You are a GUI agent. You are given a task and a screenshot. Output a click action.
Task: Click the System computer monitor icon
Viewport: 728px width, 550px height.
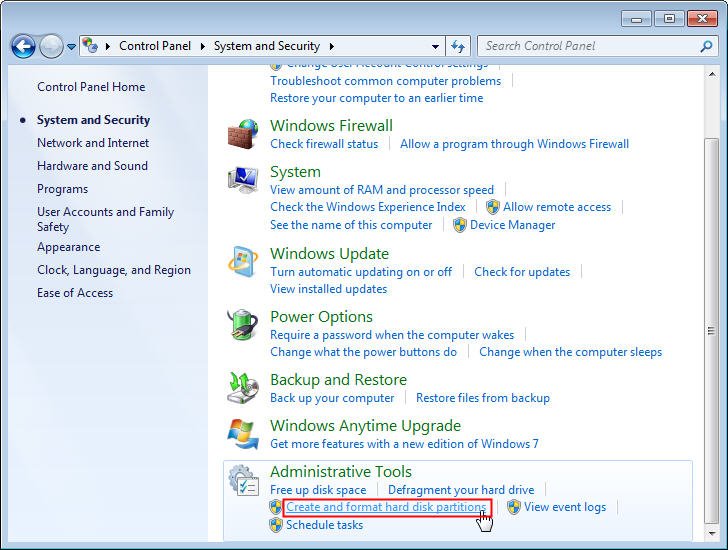[x=243, y=180]
